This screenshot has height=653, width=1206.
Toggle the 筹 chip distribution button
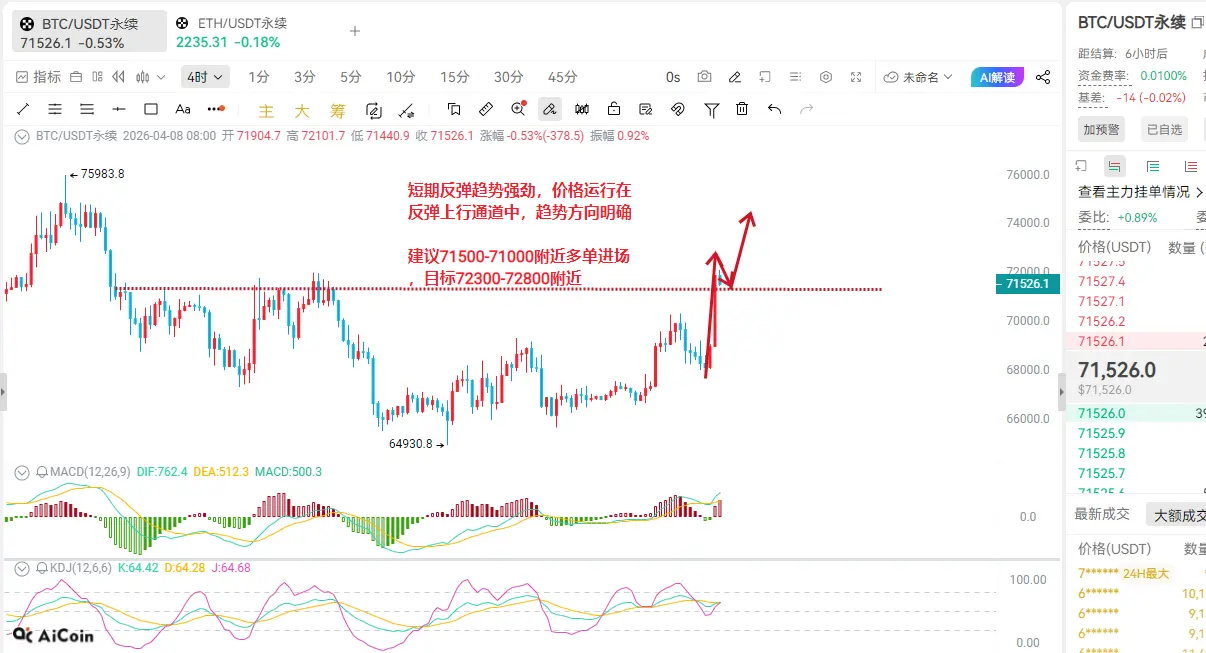338,110
